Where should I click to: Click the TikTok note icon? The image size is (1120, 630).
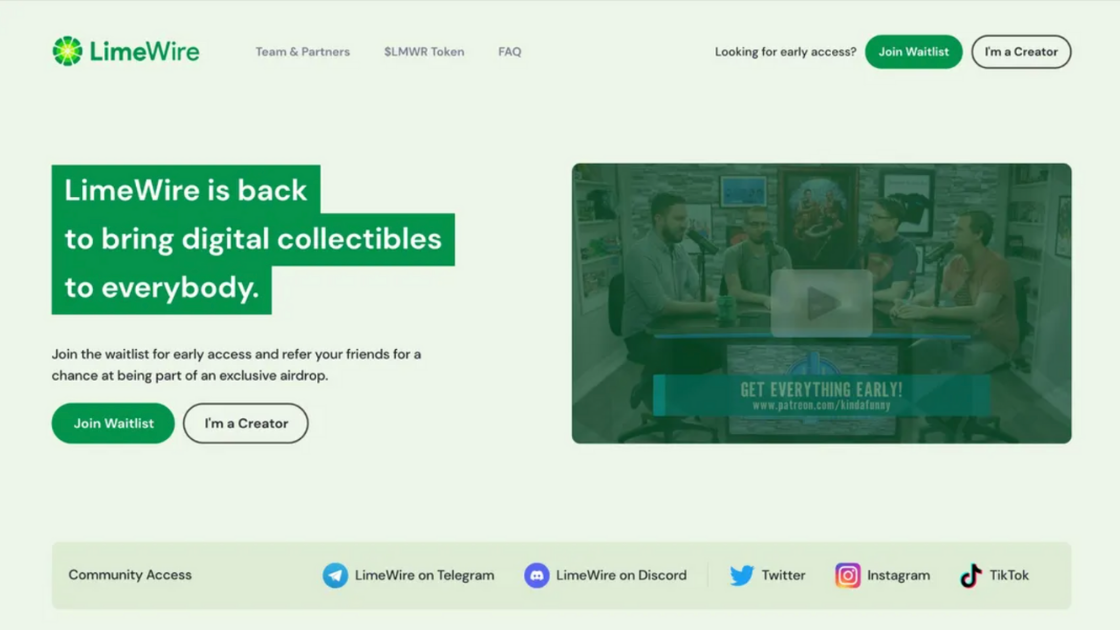coord(971,575)
